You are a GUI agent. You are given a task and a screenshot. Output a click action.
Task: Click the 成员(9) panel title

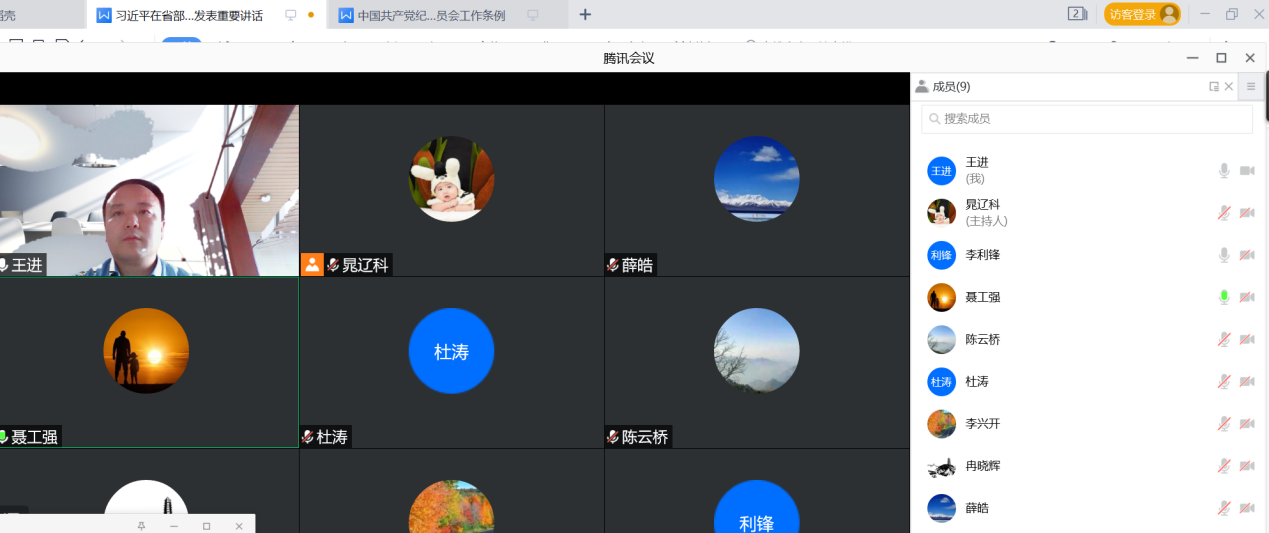pyautogui.click(x=951, y=87)
